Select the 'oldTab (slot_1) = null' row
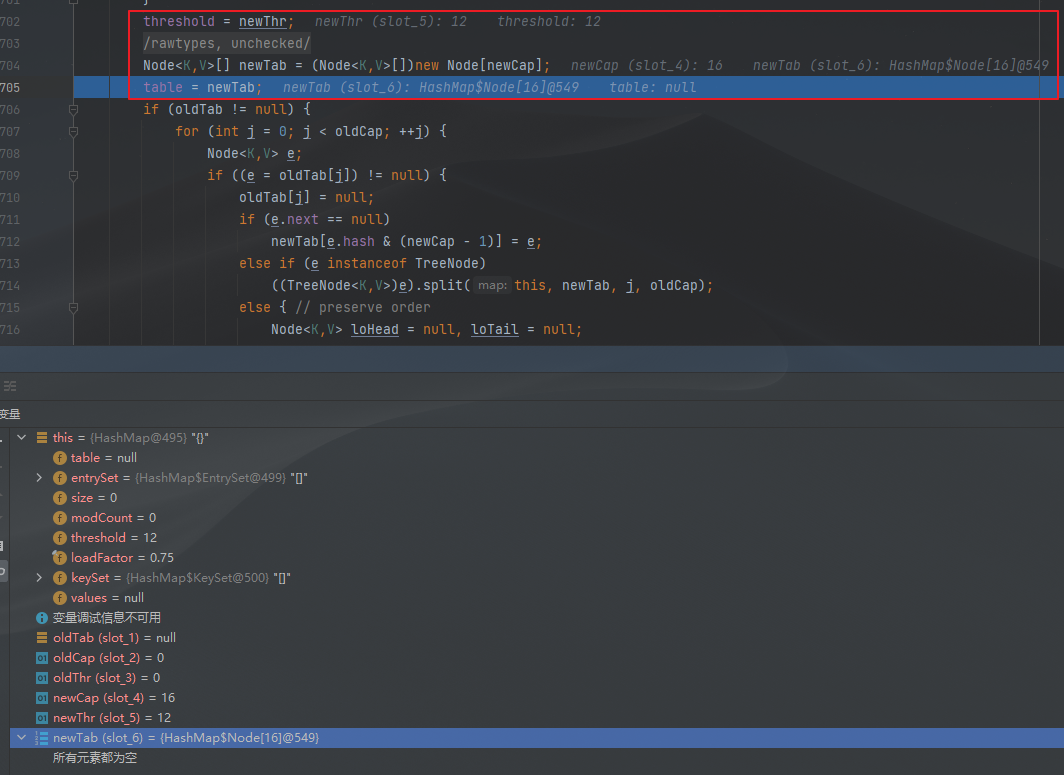Viewport: 1064px width, 775px height. tap(537, 638)
